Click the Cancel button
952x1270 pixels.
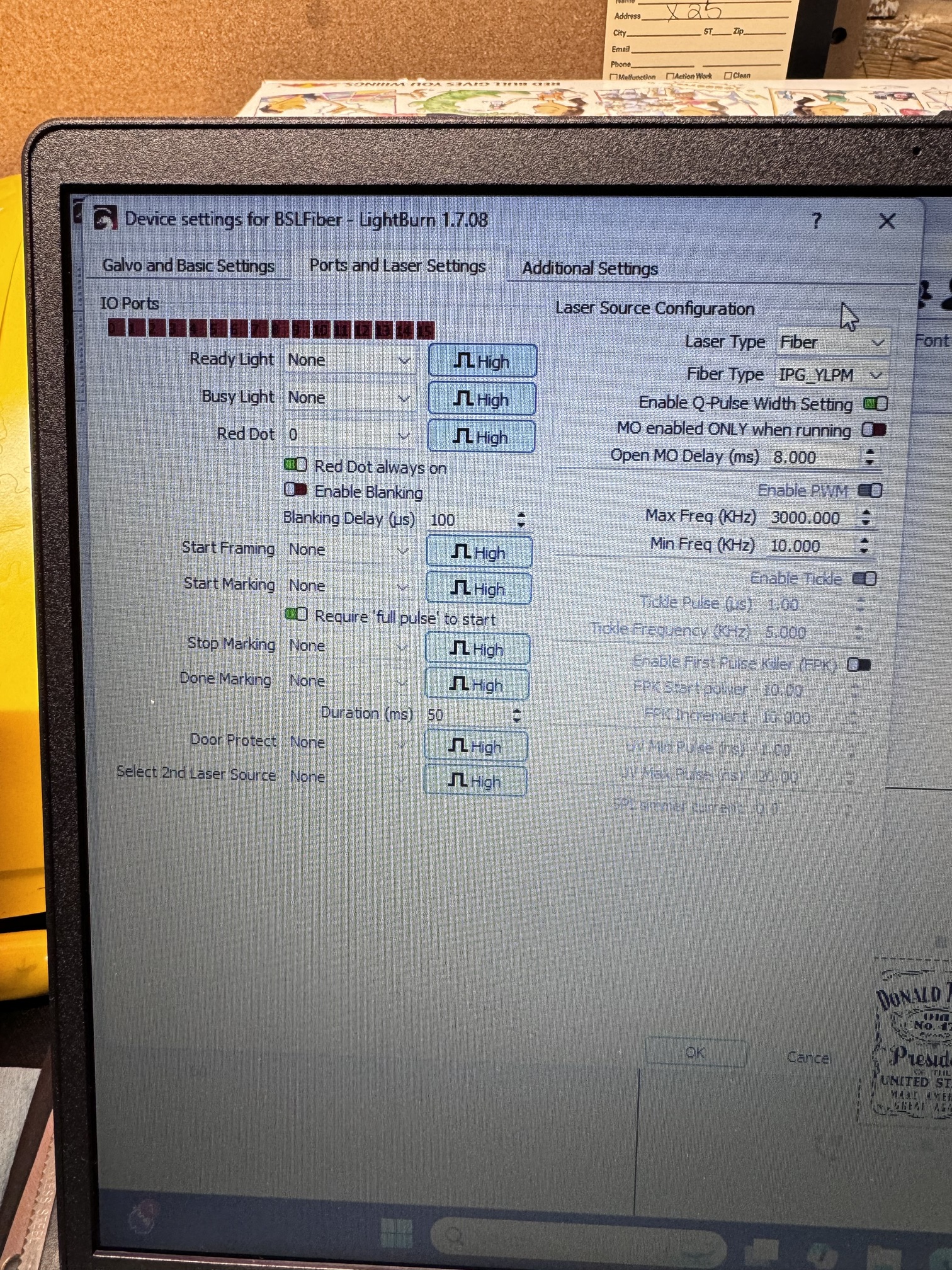(809, 1058)
